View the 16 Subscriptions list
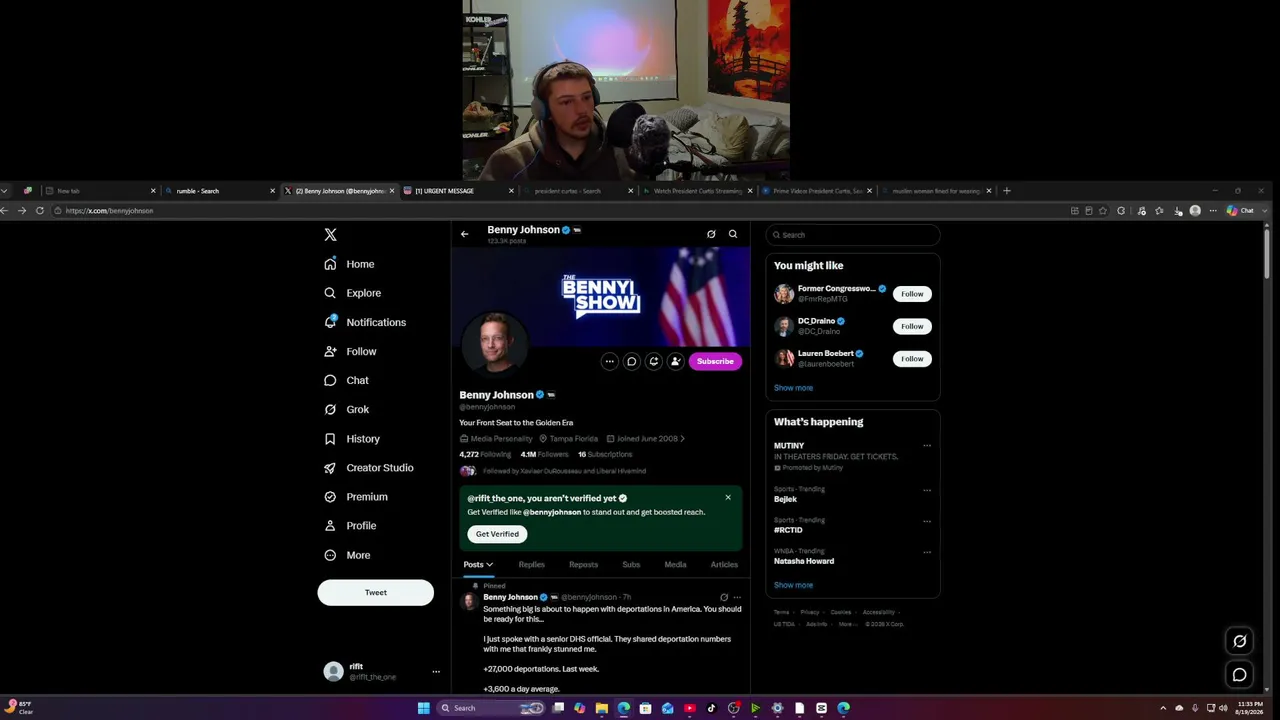 pyautogui.click(x=605, y=454)
